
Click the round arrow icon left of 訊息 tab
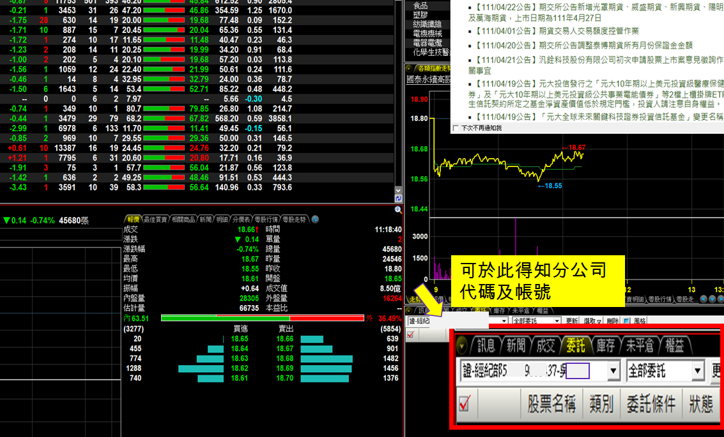click(463, 344)
